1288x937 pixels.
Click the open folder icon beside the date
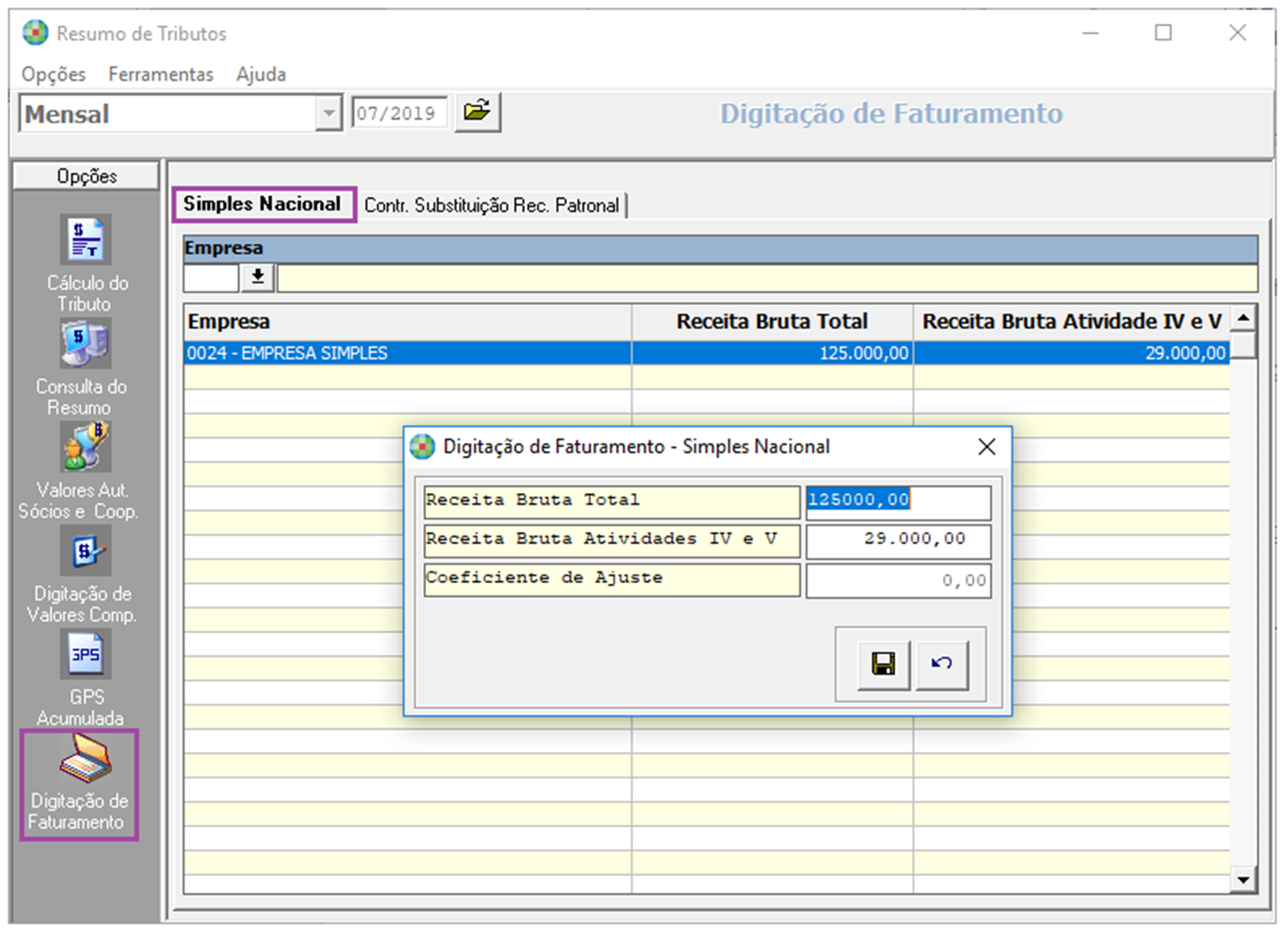tap(477, 113)
